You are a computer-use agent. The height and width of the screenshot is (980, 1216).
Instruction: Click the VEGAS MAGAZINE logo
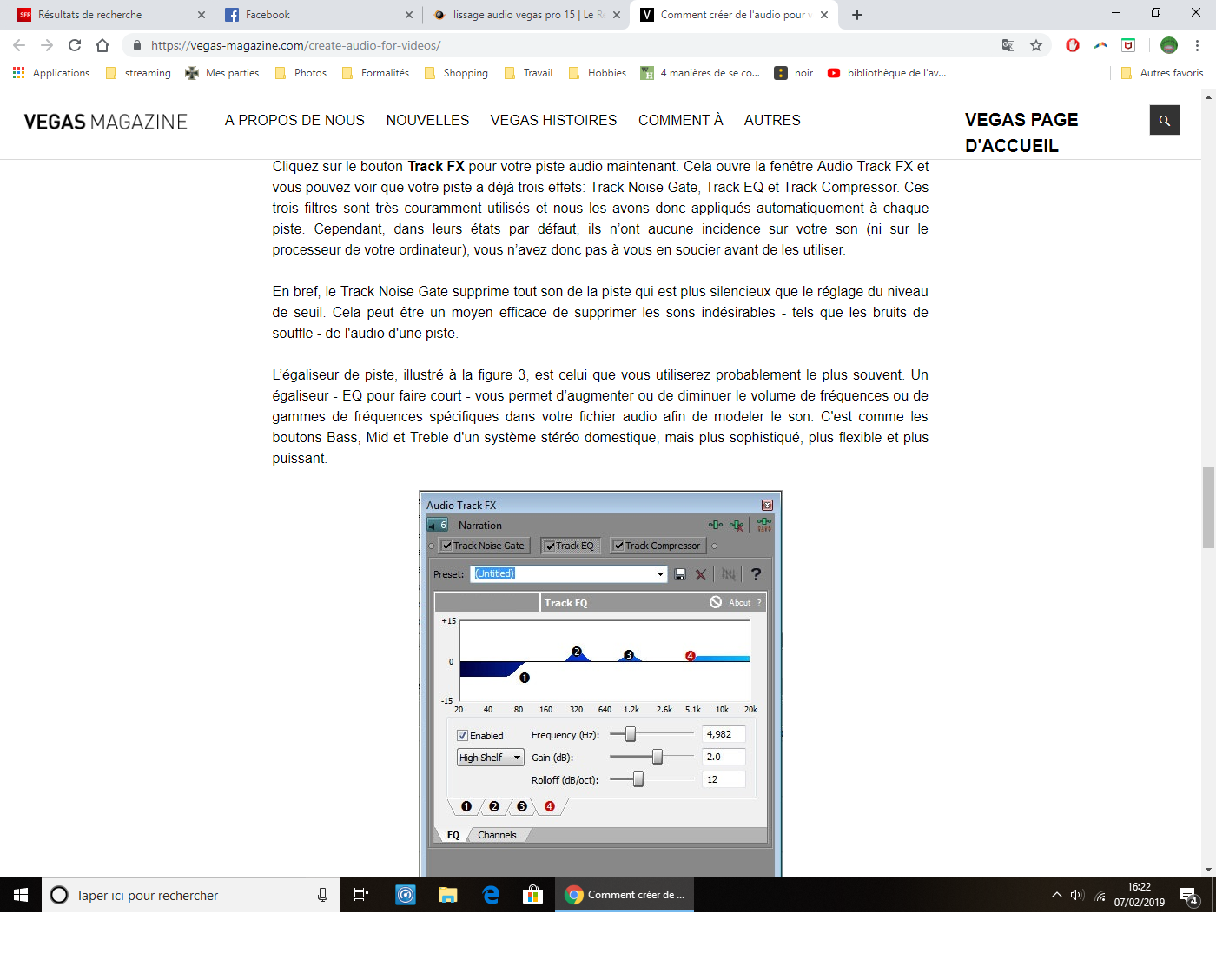click(106, 122)
